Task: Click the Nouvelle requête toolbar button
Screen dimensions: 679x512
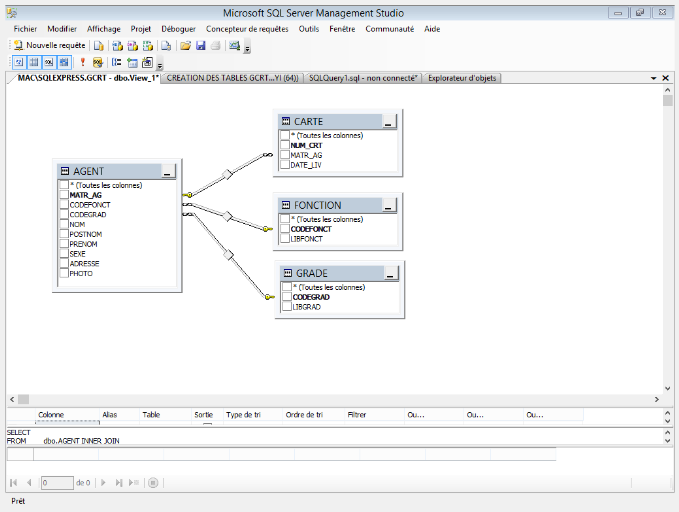Action: [48, 46]
